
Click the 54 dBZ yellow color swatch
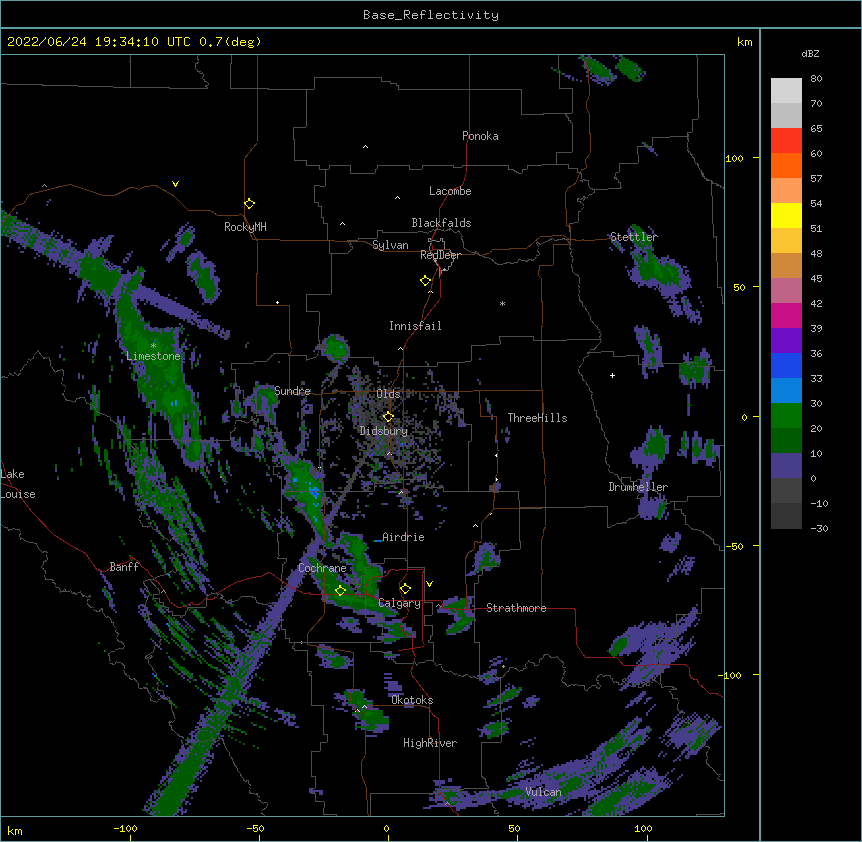coord(786,215)
